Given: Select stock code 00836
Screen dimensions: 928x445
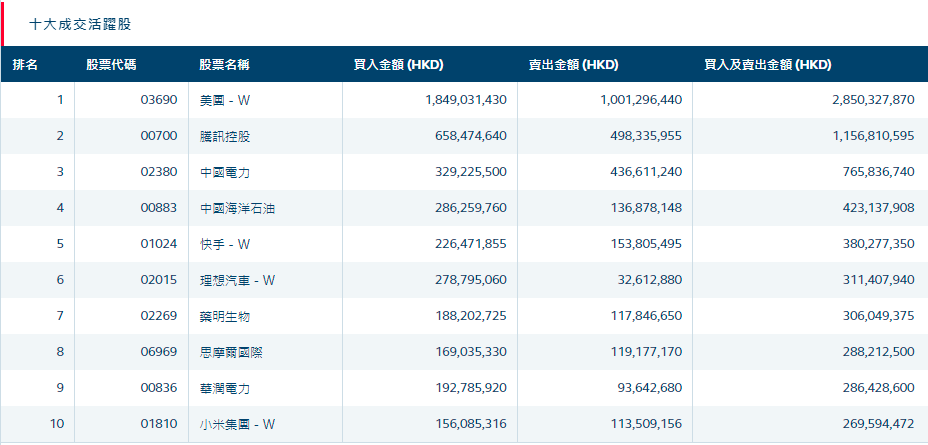Looking at the screenshot, I should (159, 388).
